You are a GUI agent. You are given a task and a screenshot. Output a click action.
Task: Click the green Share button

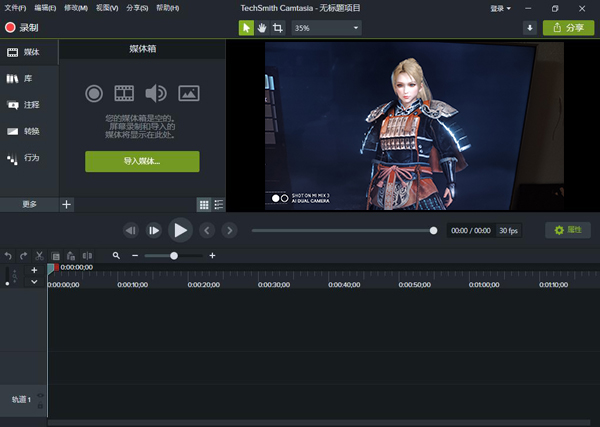pyautogui.click(x=568, y=28)
